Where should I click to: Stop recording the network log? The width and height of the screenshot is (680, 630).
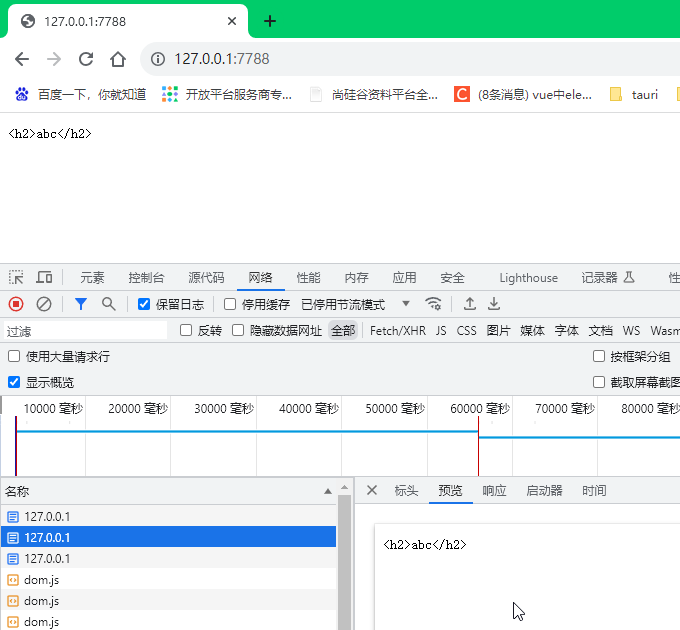coord(16,304)
